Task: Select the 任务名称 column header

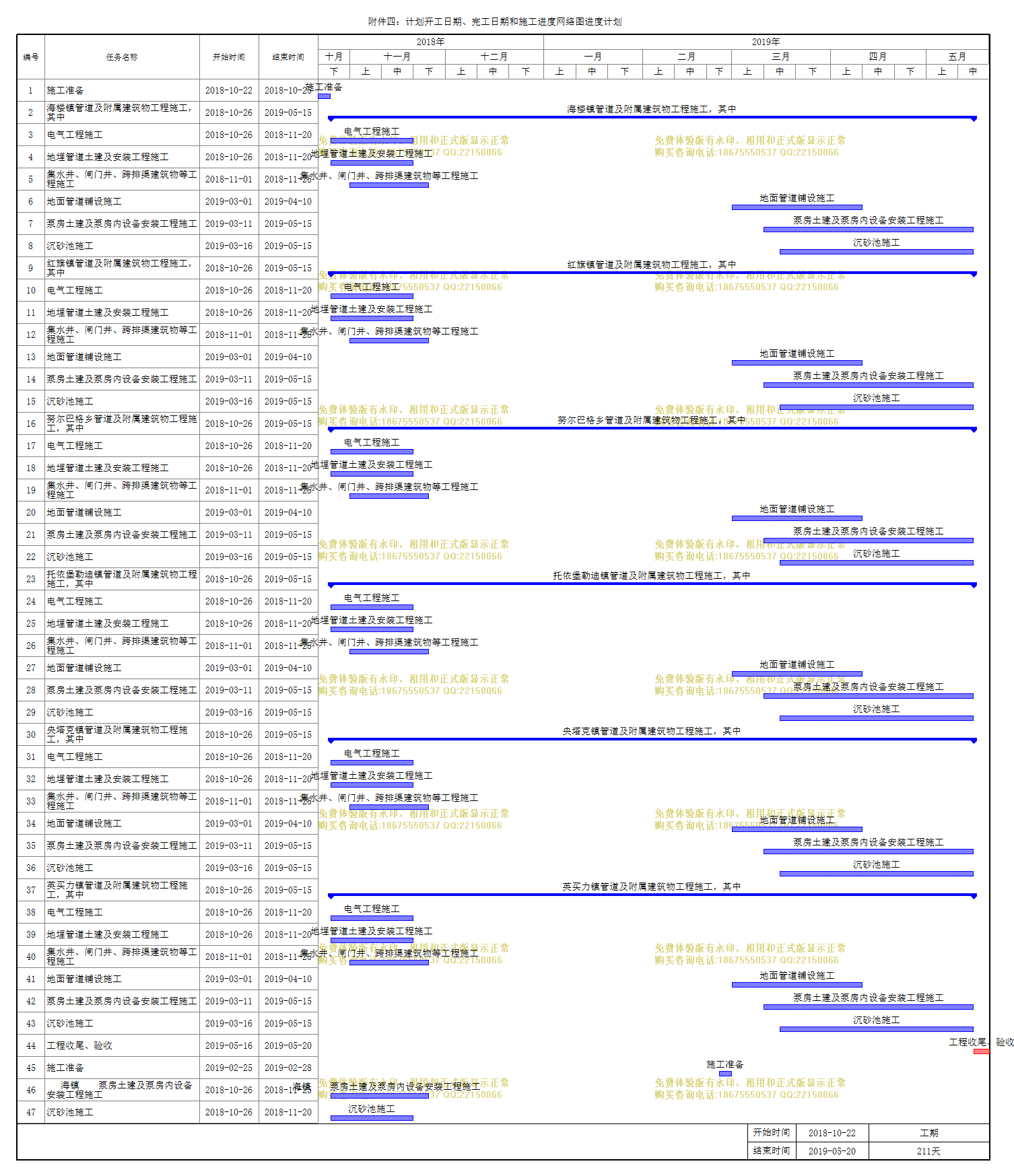Action: tap(122, 57)
